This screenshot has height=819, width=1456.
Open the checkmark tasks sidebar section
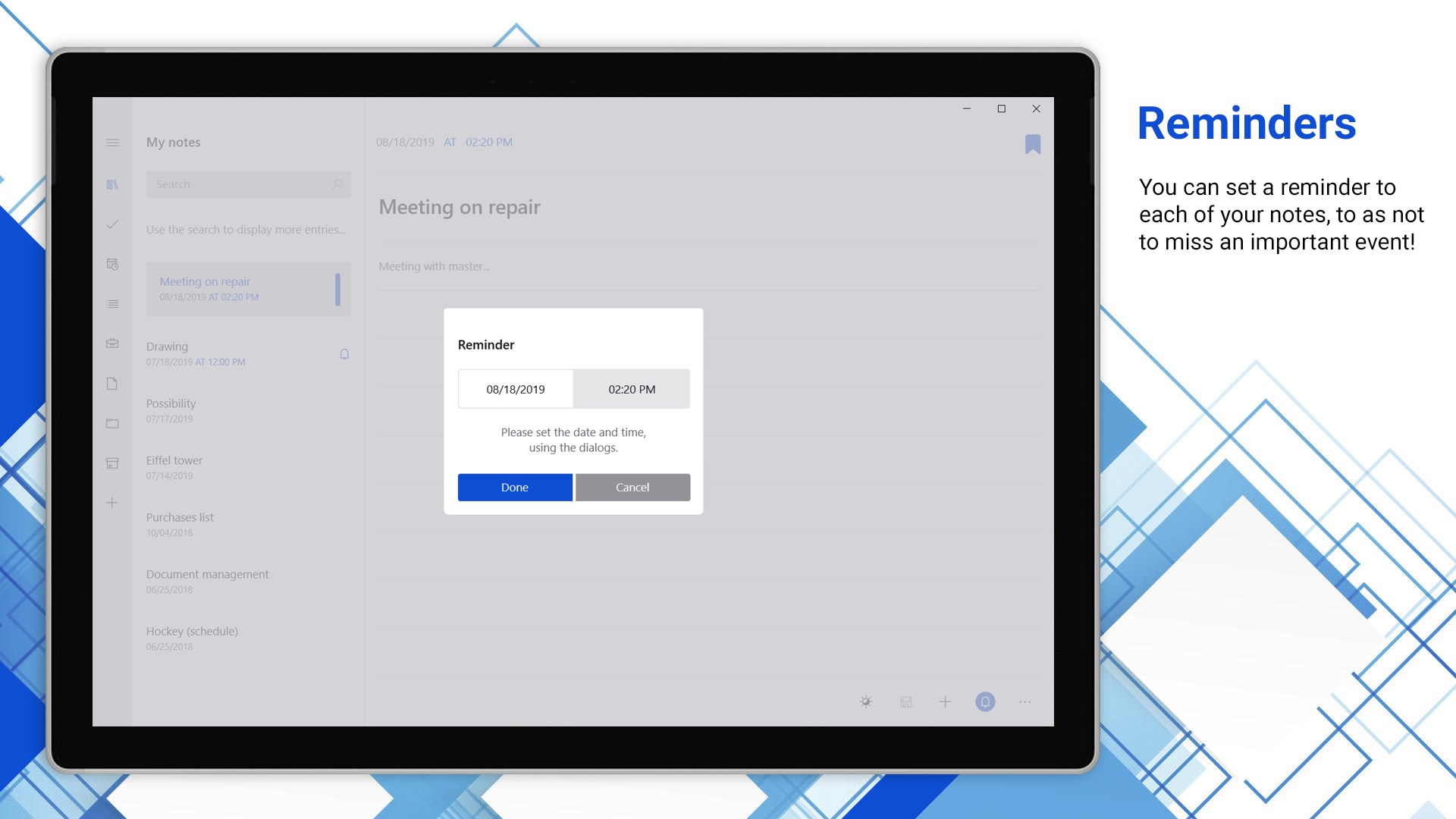point(112,224)
